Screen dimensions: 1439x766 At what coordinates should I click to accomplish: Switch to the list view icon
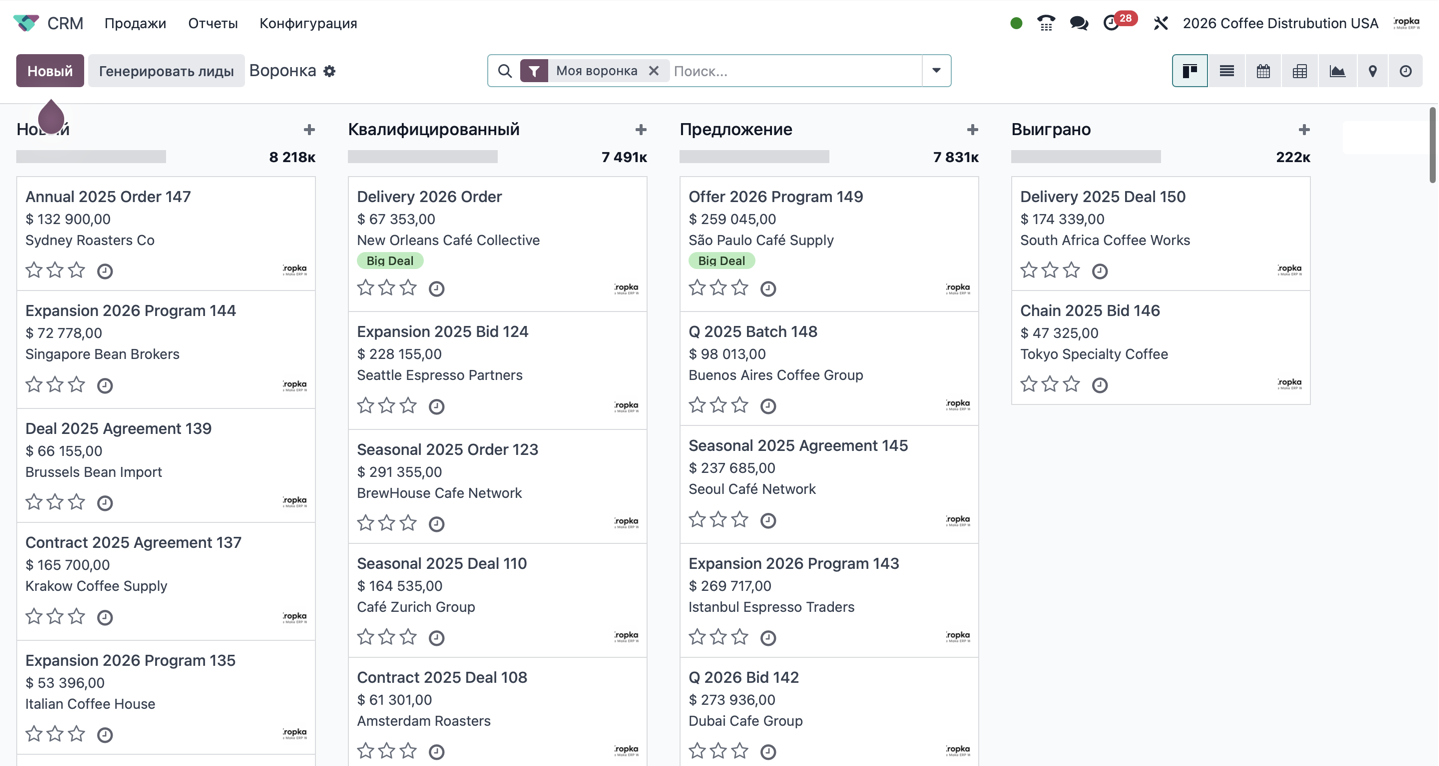click(1227, 71)
